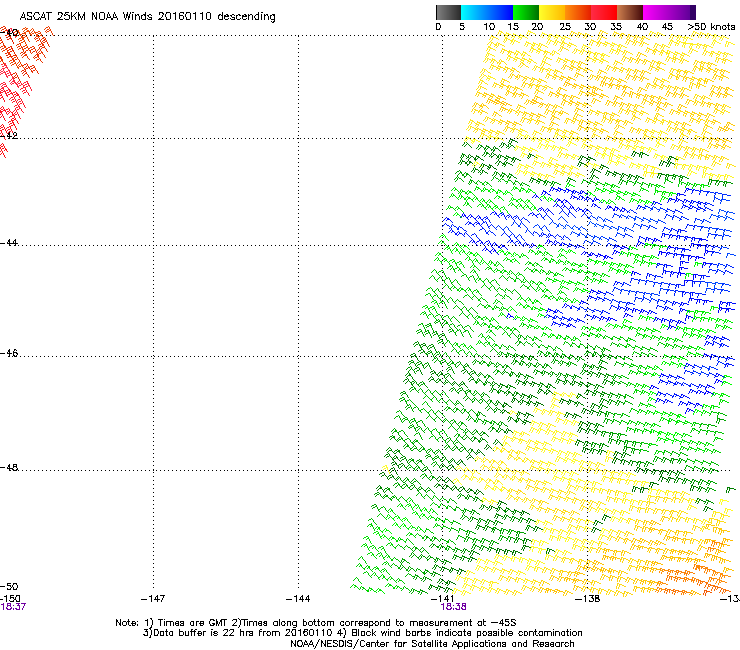Click the brown 35-40 knots legend segment

coord(630,12)
